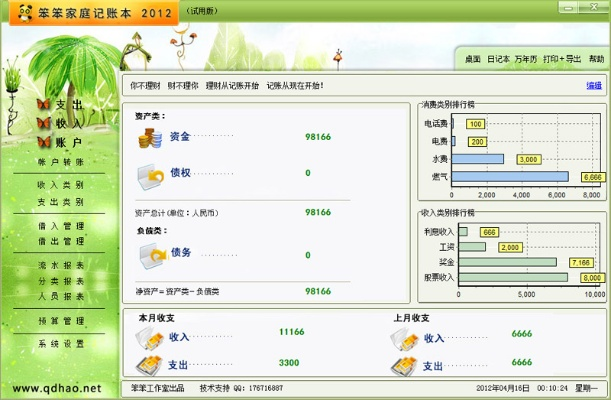This screenshot has height=400, width=611.
Task: Click 支出 label under 上月收支
Action: (433, 366)
